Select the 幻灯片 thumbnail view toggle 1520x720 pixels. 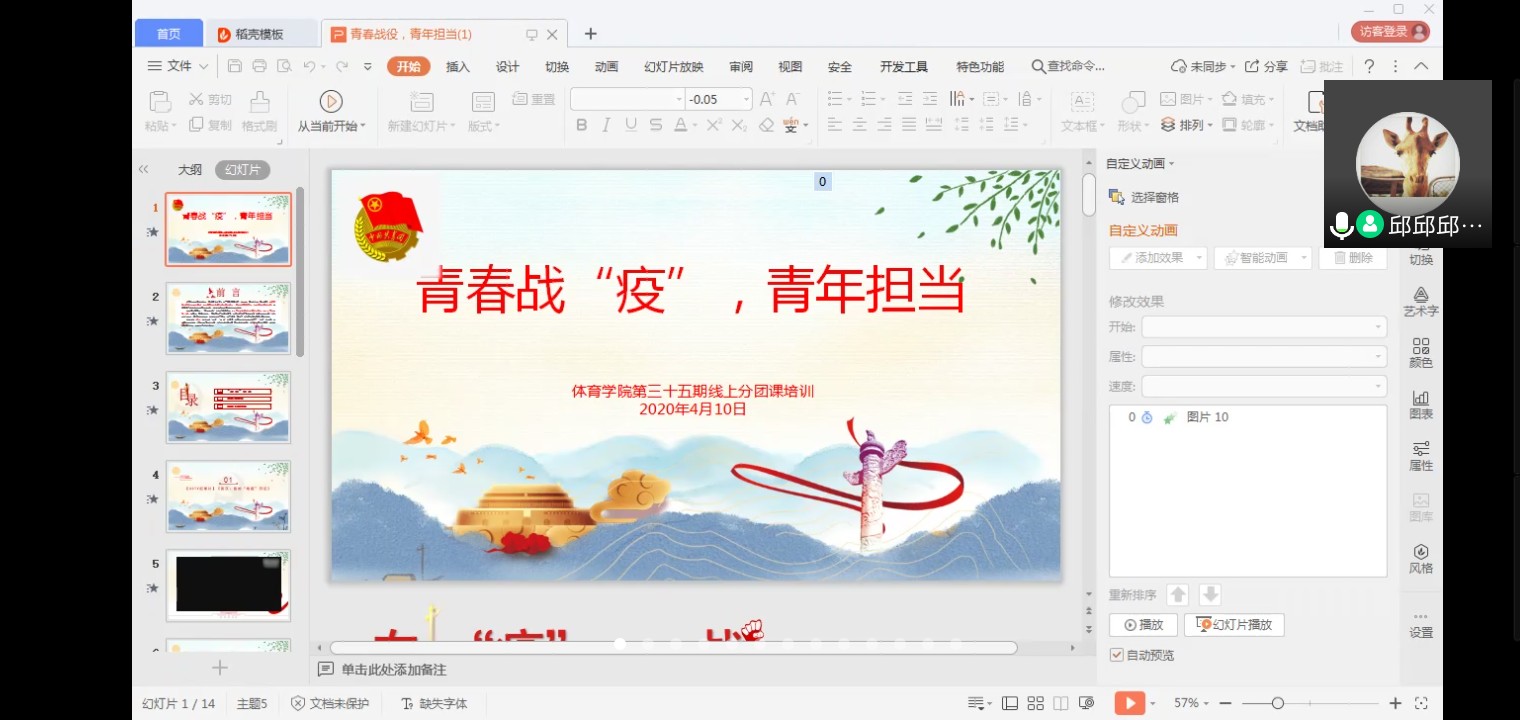[242, 170]
